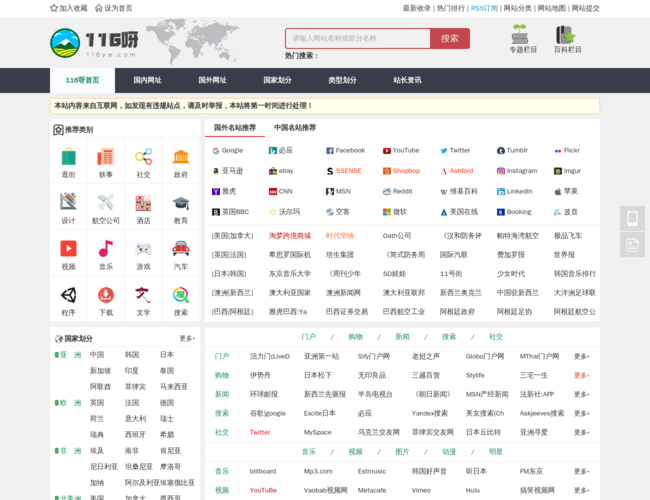Viewport: 650px width, 500px height.
Task: Open the 网站提交 link in top bar
Action: tap(585, 8)
